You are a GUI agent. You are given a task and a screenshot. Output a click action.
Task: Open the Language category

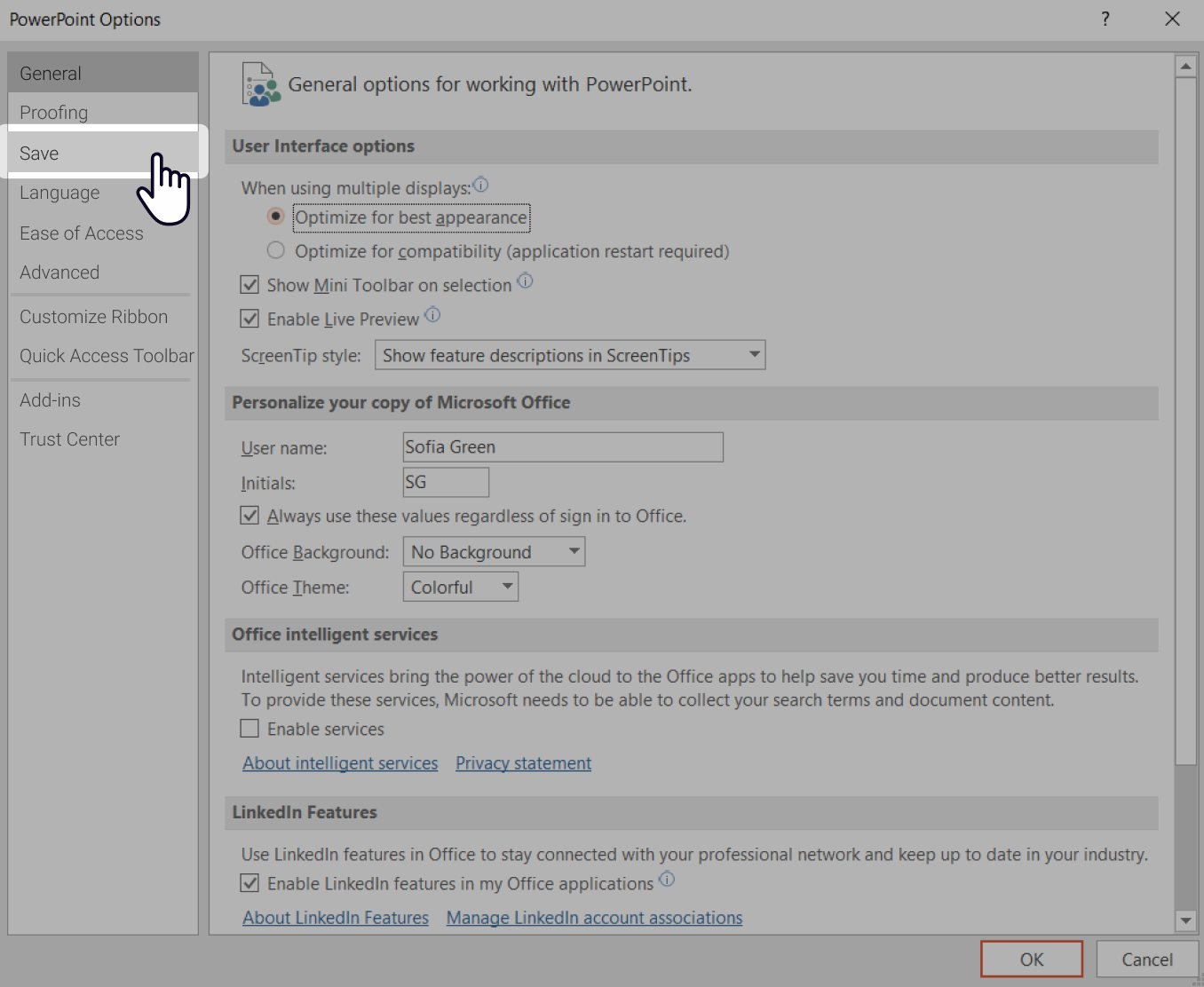[103, 193]
